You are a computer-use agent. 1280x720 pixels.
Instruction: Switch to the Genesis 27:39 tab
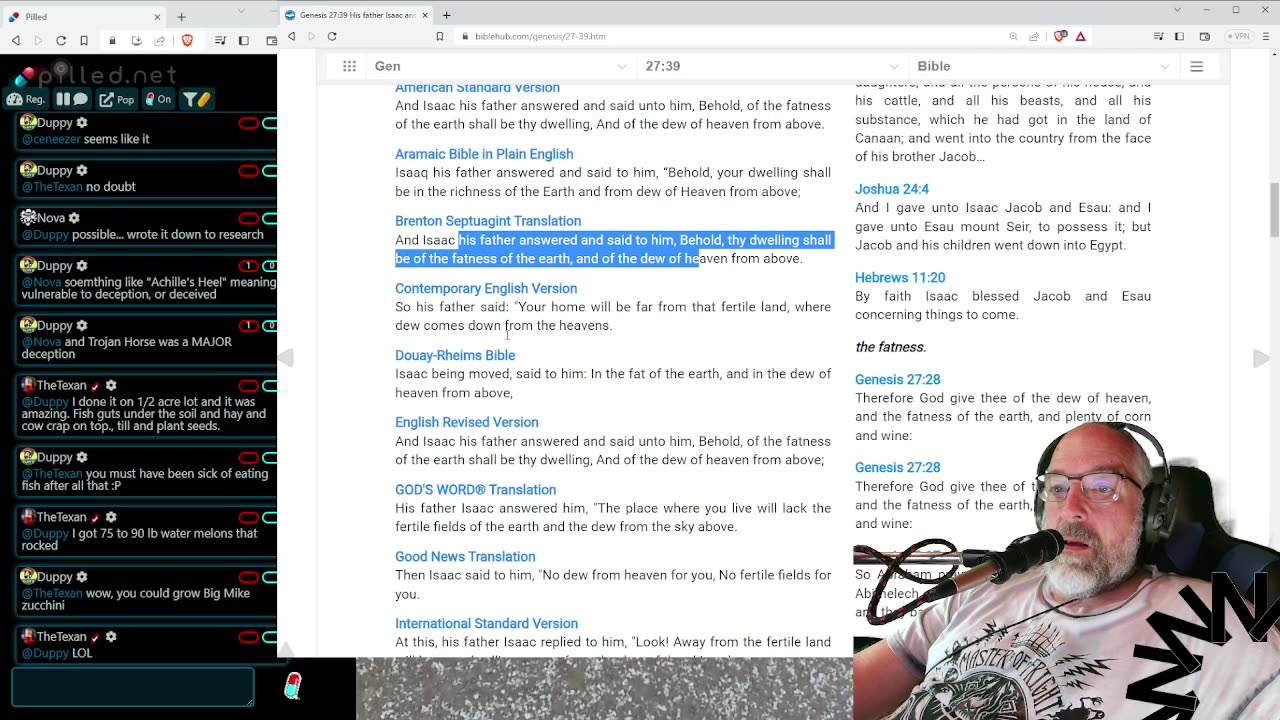tap(357, 15)
